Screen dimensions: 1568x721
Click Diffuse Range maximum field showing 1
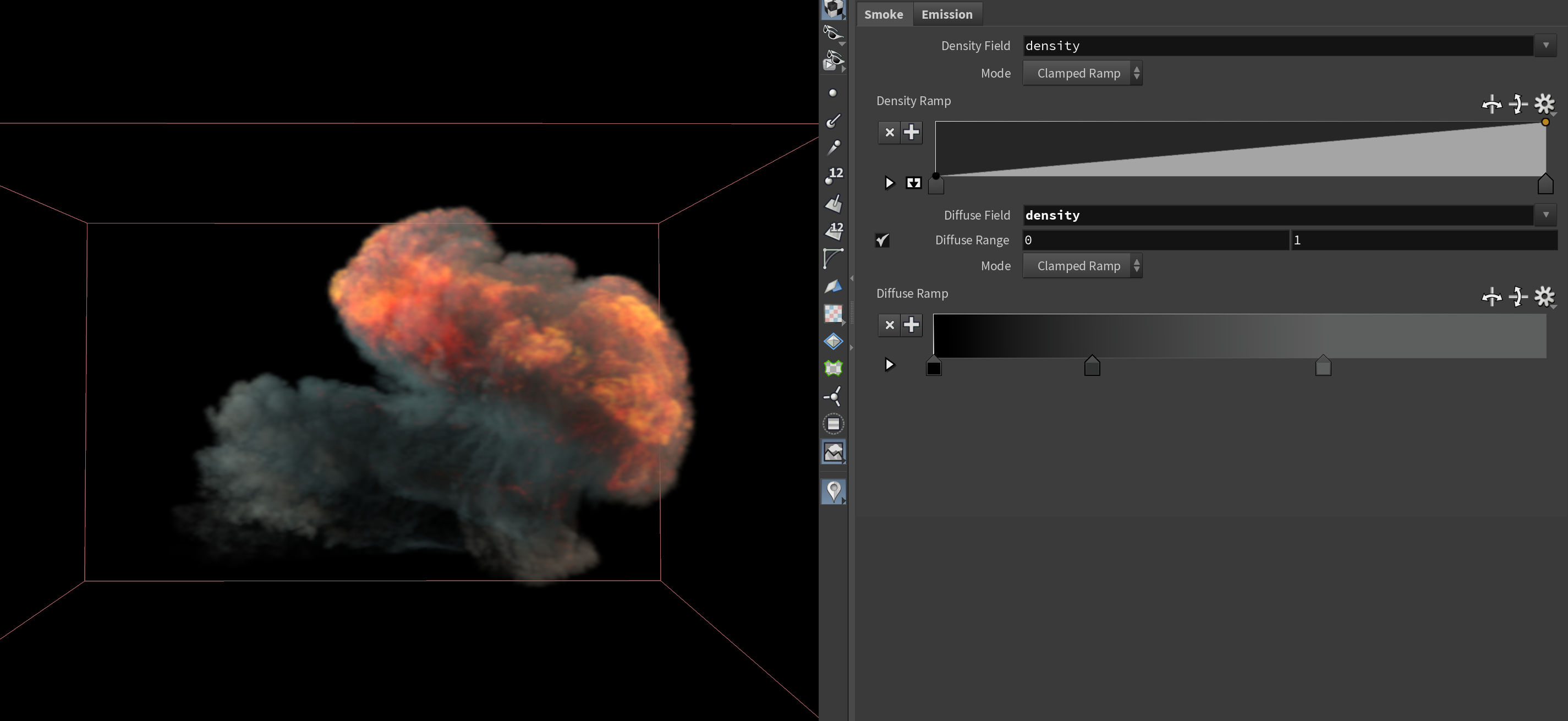pos(1424,240)
